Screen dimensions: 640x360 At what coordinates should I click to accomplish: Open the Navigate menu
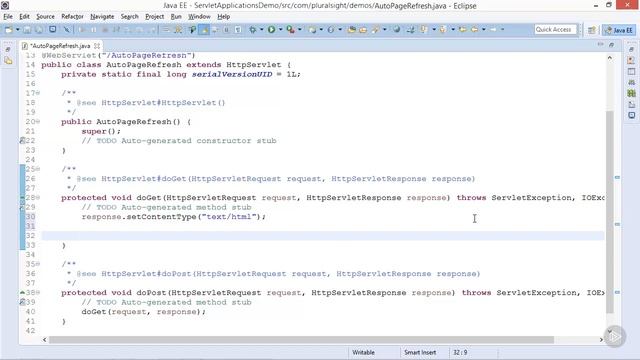point(102,16)
